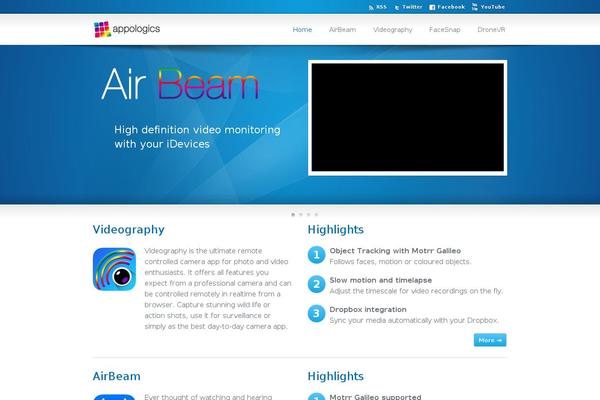
Task: Click the RSS feed icon
Action: [x=371, y=7]
